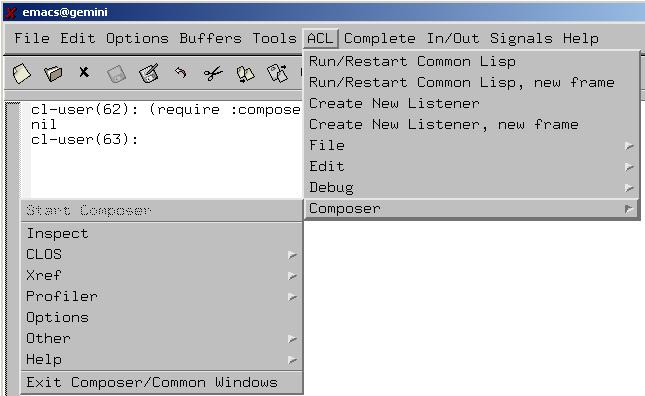
Task: Click the X close-buffer toolbar icon
Action: pos(84,72)
